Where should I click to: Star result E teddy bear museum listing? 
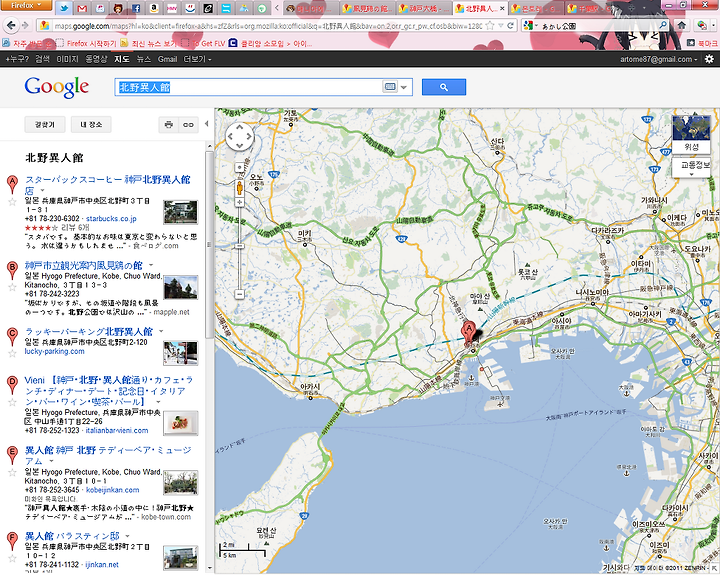click(x=12, y=472)
